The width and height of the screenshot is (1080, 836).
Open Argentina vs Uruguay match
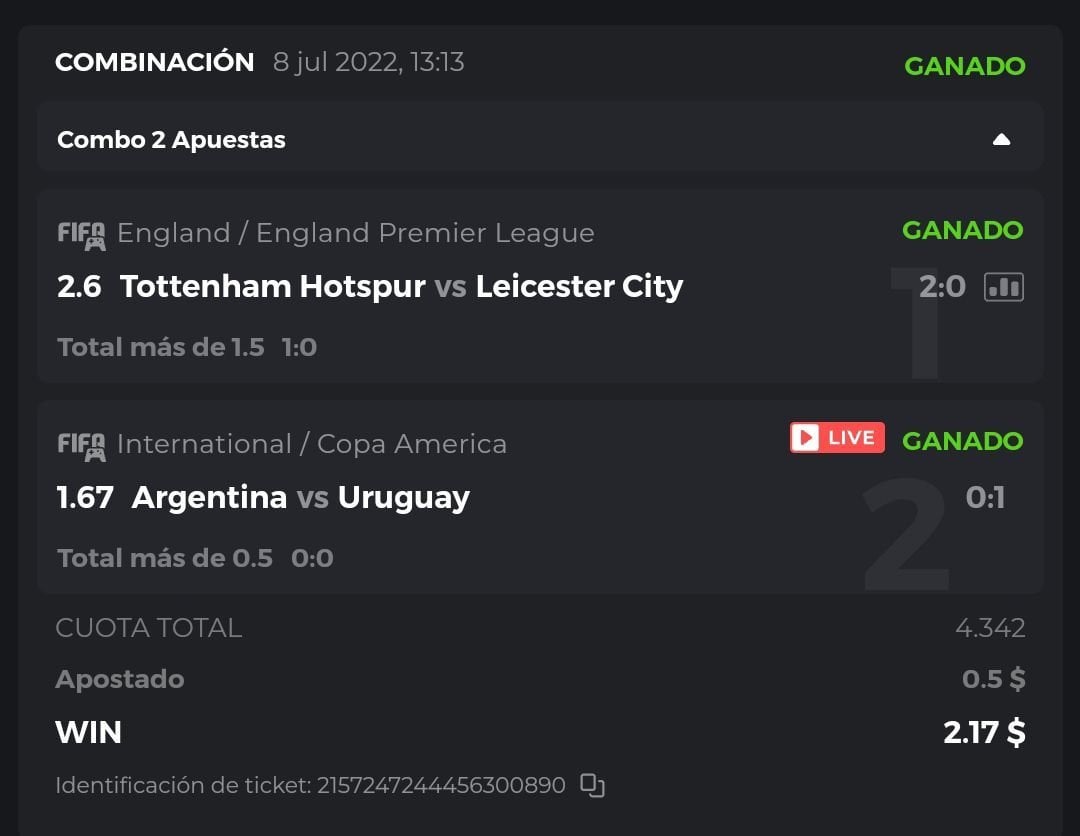(300, 497)
